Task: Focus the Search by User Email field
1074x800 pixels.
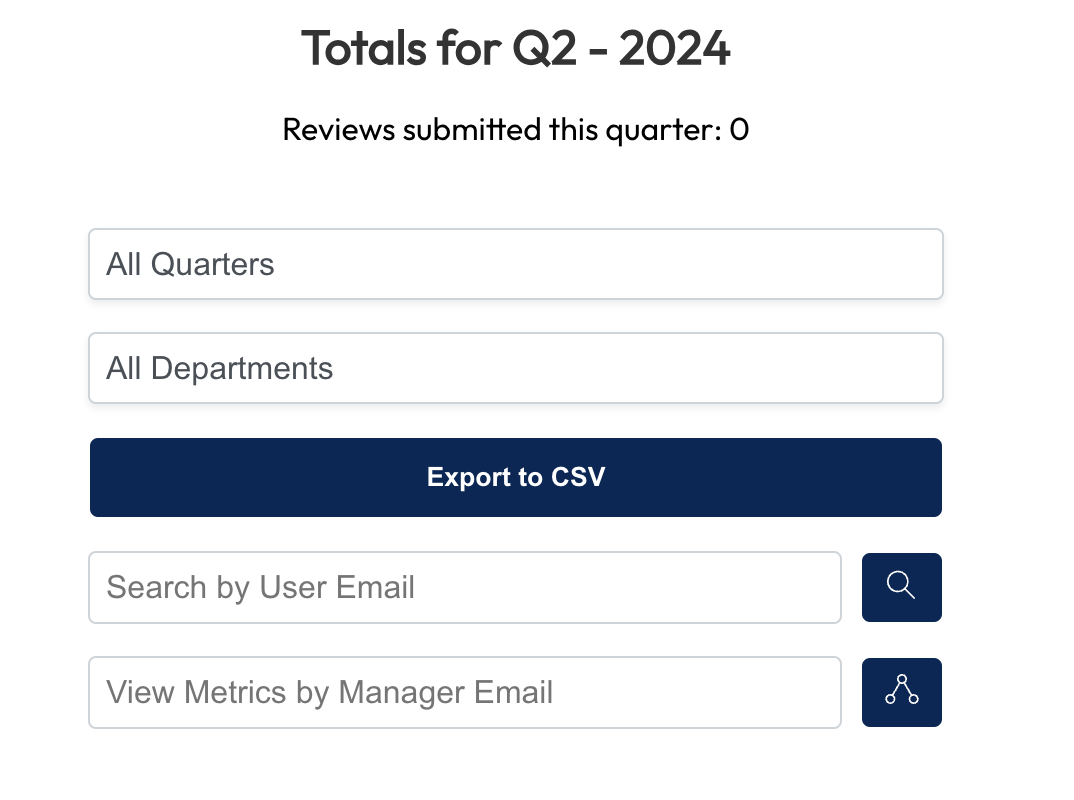Action: pos(465,587)
